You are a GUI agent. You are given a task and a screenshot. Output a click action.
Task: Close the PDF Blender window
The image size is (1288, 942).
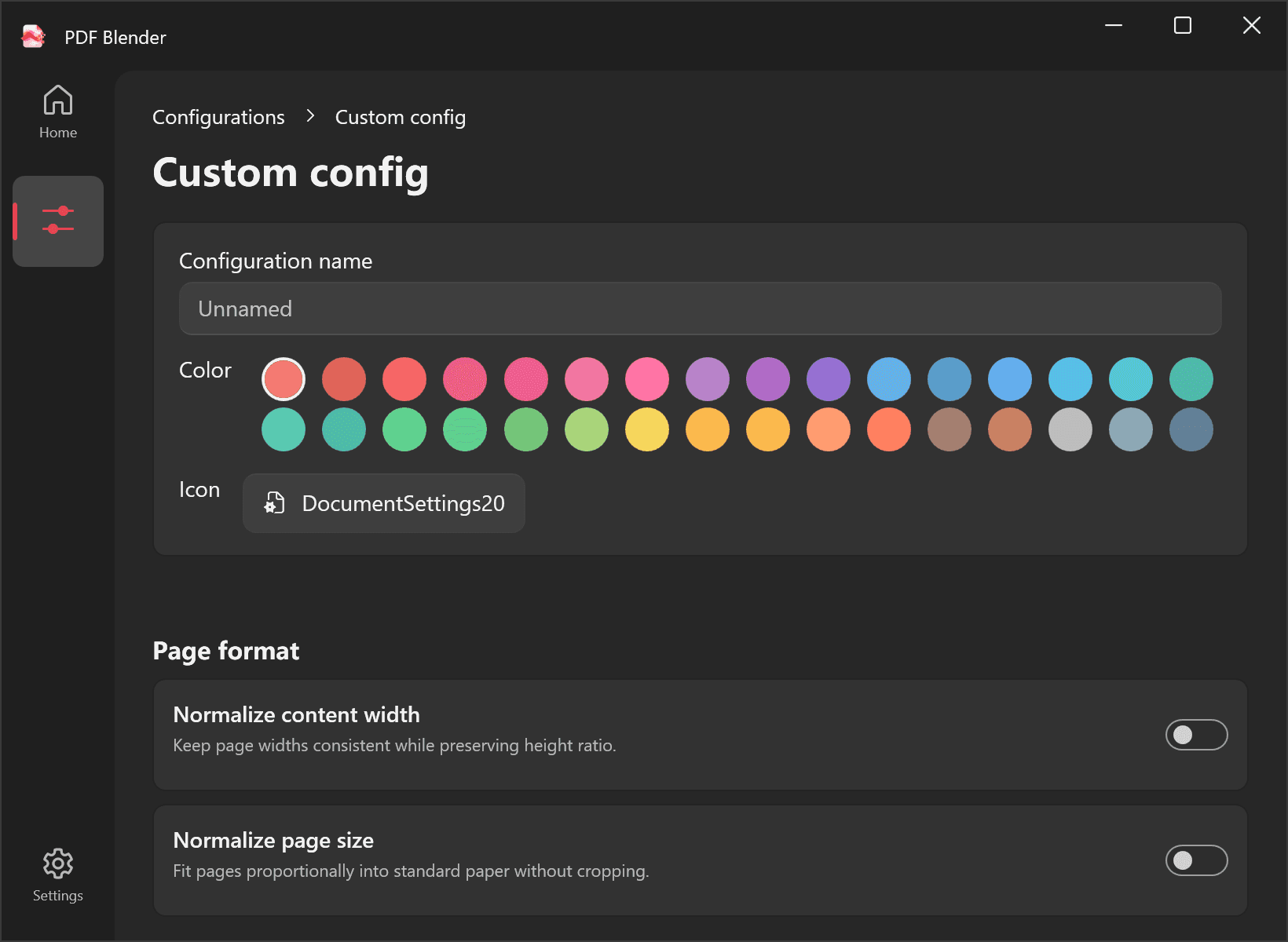point(1252,25)
